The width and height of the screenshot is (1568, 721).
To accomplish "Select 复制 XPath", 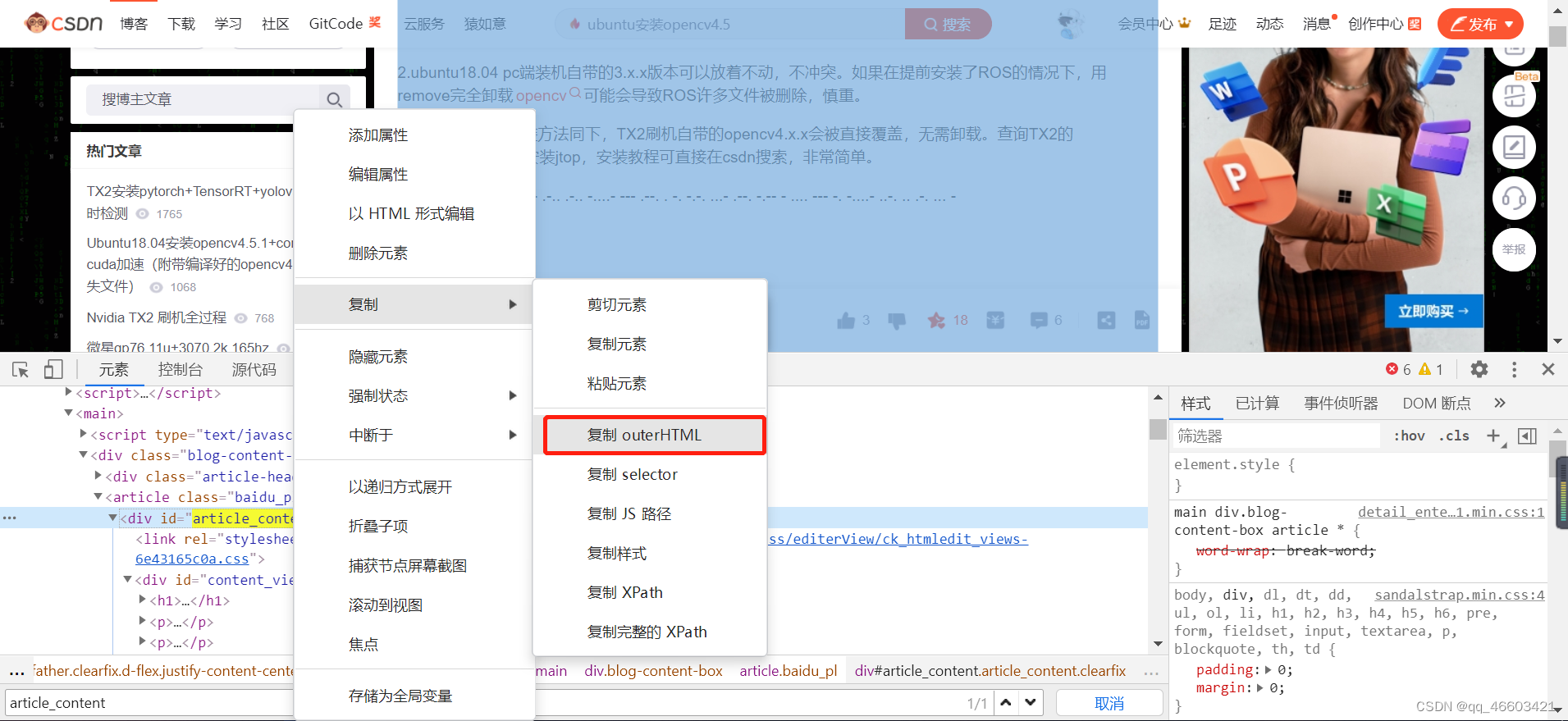I will (650, 592).
